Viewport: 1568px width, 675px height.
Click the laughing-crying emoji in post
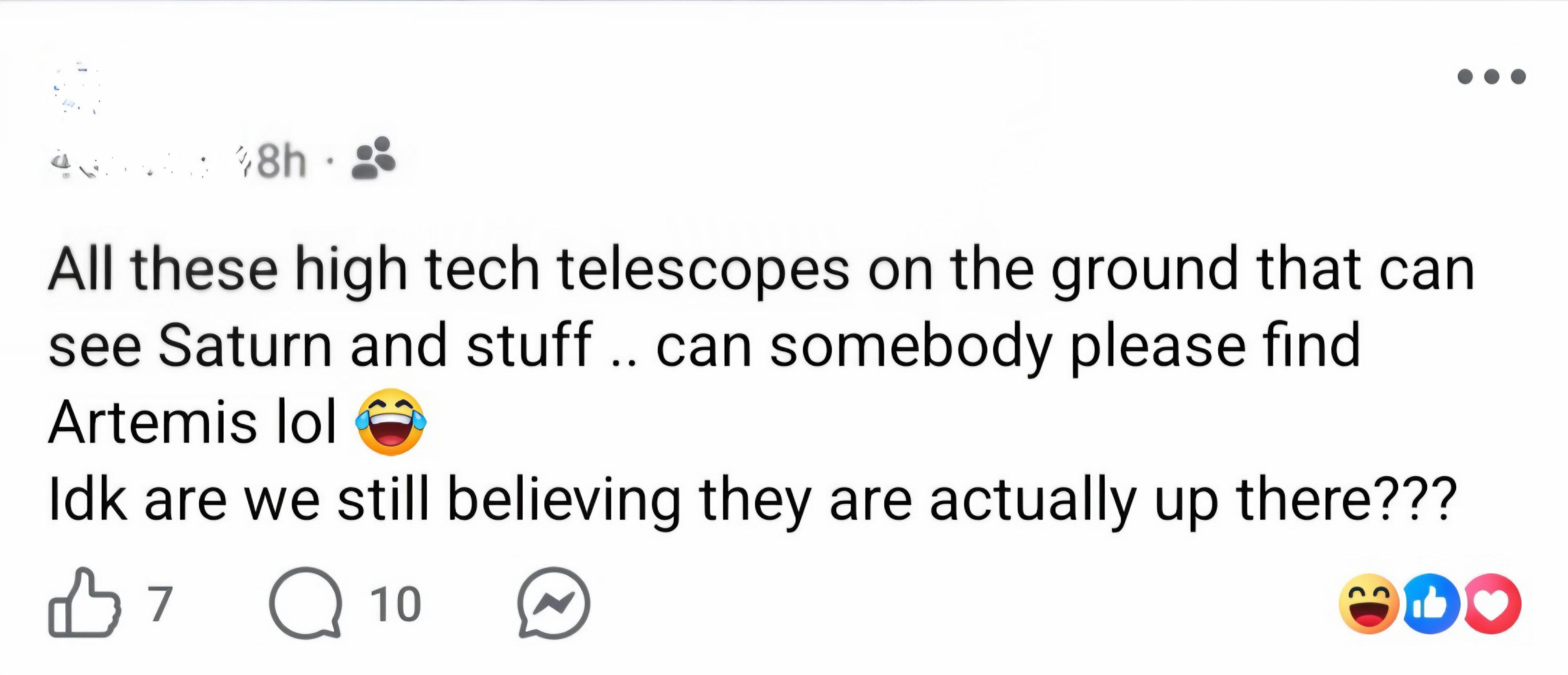(x=391, y=422)
